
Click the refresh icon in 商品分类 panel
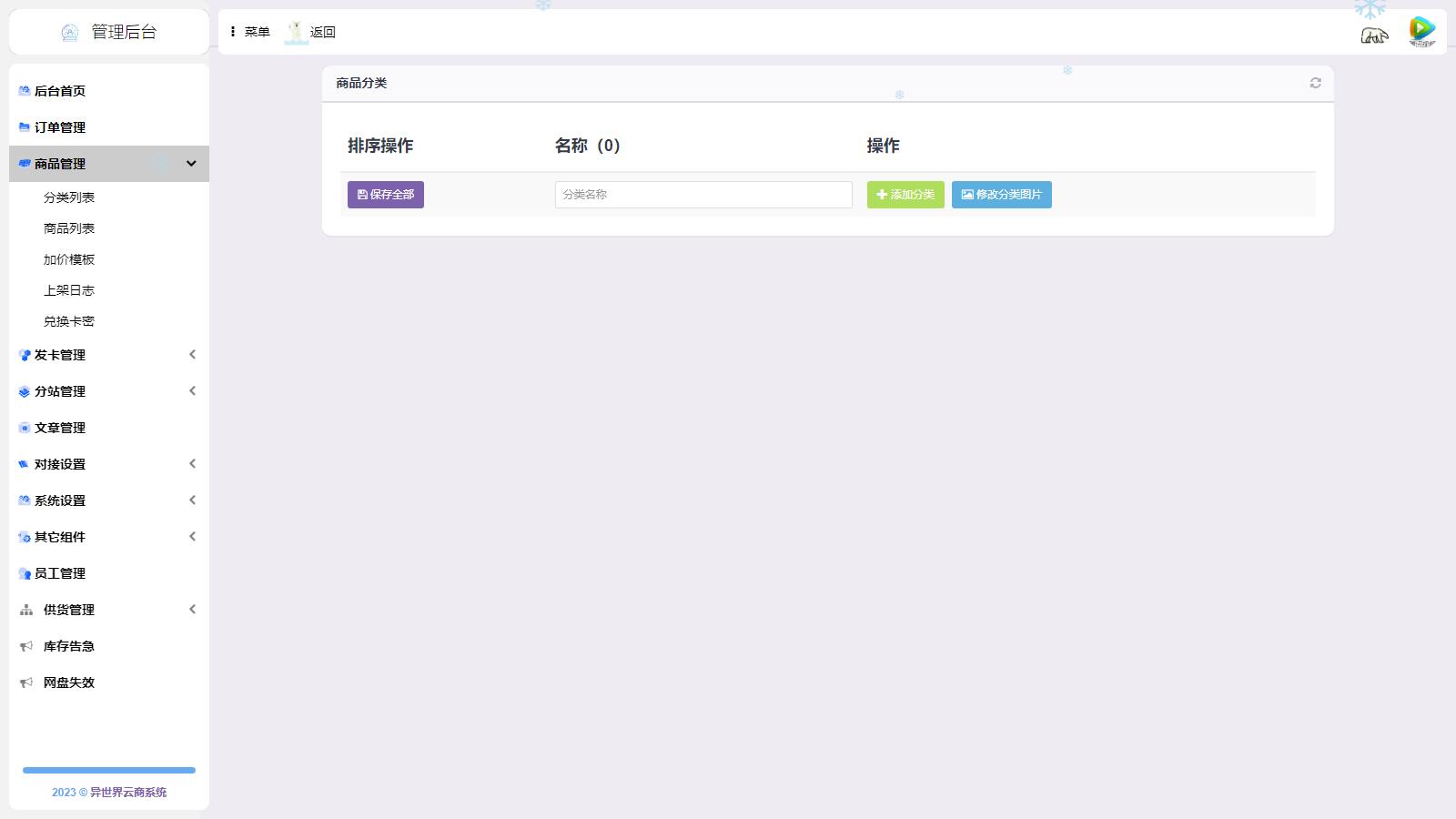[x=1316, y=83]
